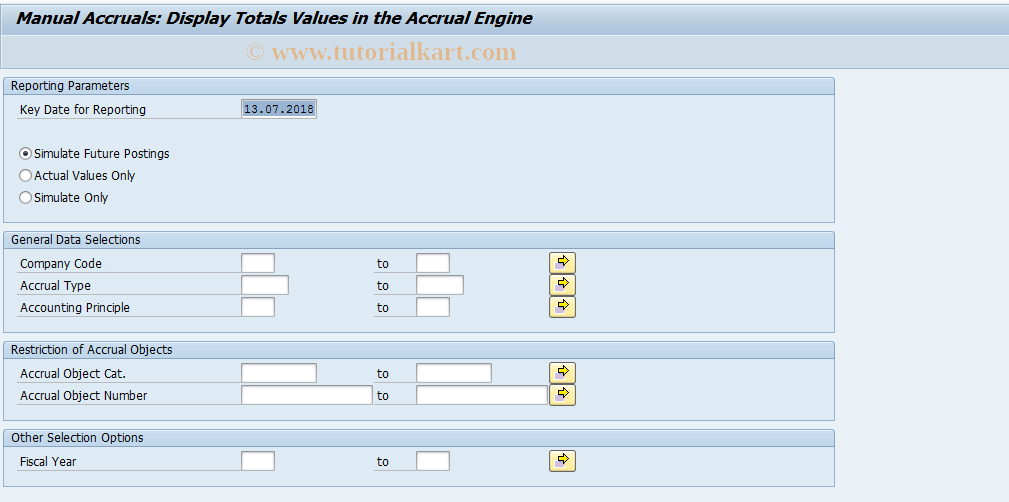Click Accrual Object Cat. to field

[454, 373]
